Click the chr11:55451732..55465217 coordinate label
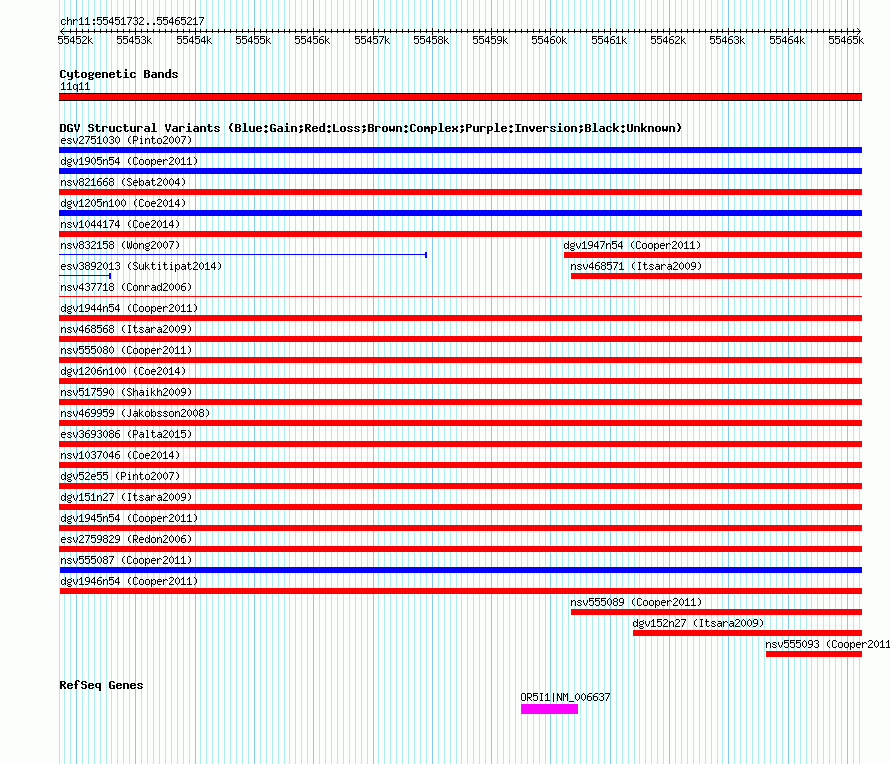Screen dimensions: 890x764 pos(132,21)
